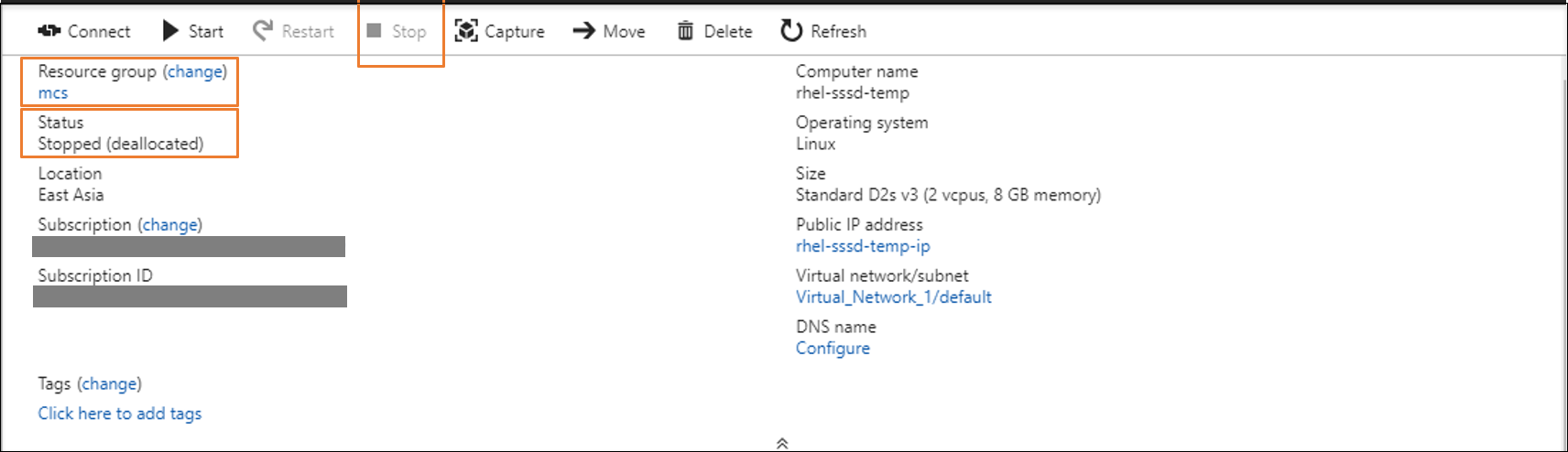Click here to add tags link
Screen dimensions: 1568x452
pos(120,414)
